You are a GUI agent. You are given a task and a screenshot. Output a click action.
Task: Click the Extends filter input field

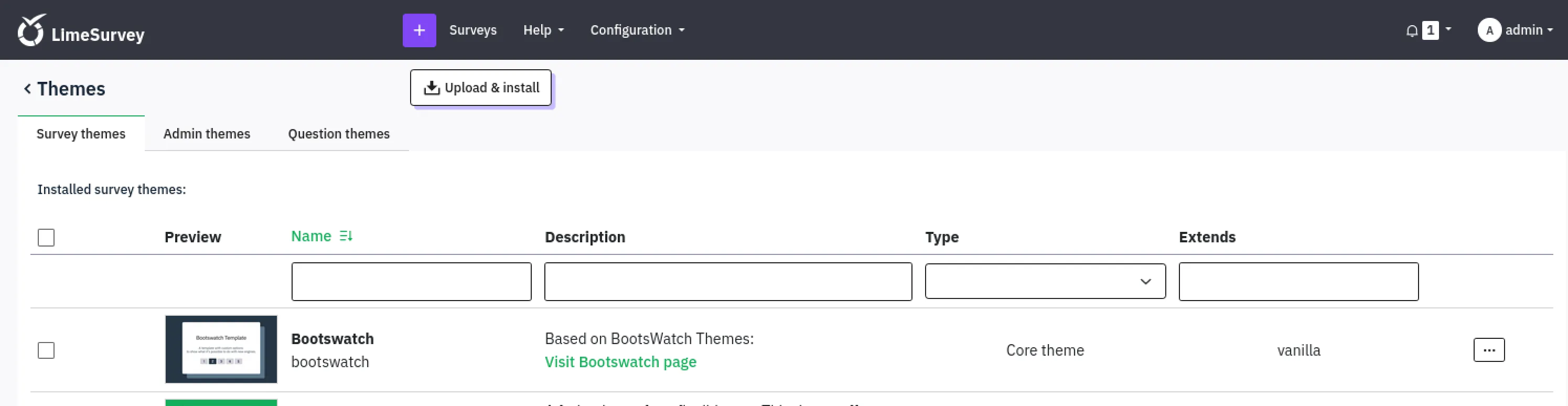[x=1298, y=282]
